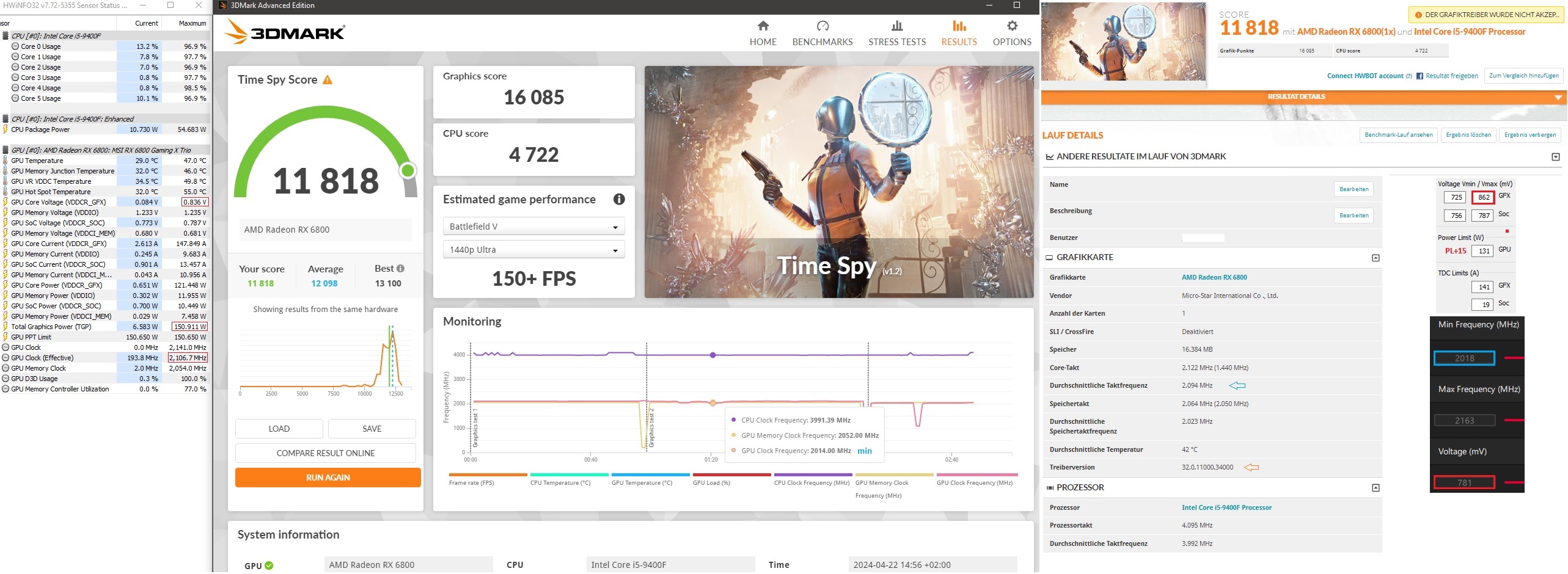Click the Max Frequency 2163 field

(1464, 421)
